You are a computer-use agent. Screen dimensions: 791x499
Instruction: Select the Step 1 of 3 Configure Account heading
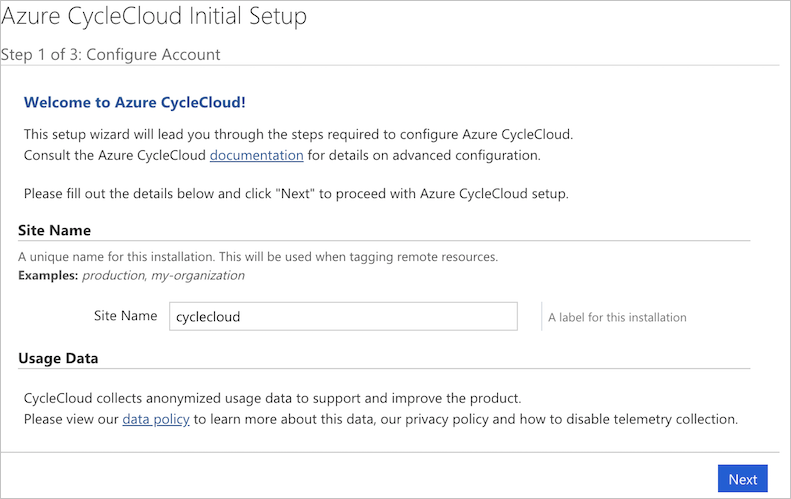pos(110,54)
